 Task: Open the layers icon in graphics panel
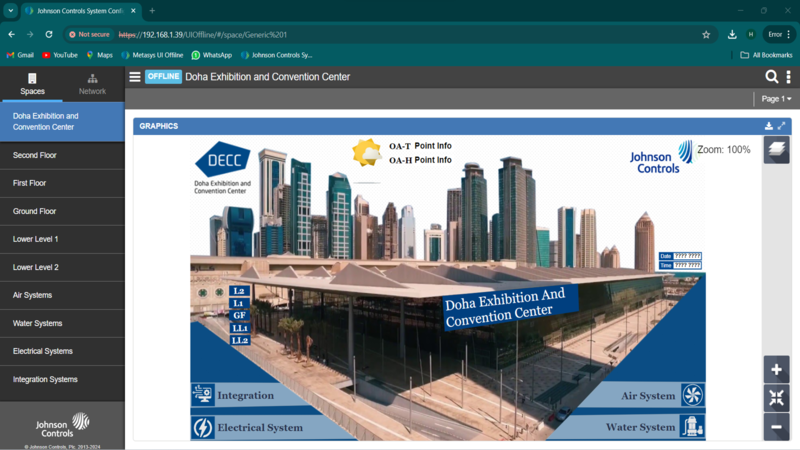pos(776,150)
